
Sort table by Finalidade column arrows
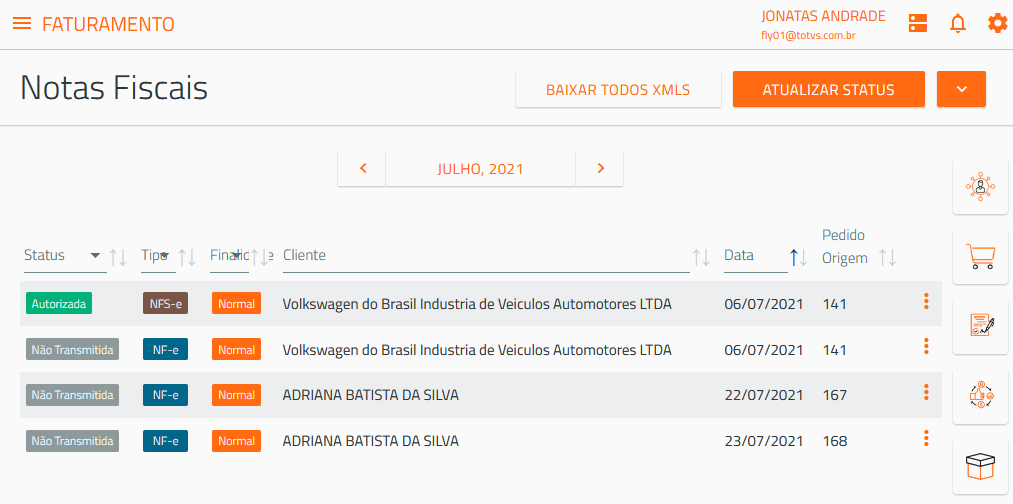pyautogui.click(x=260, y=258)
